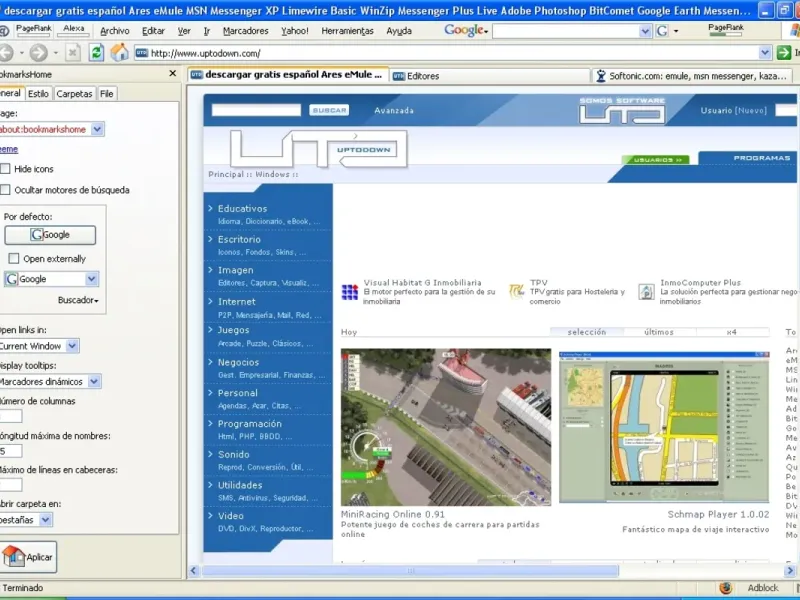Click the green Go arrow beside address bar
Viewport: 800px width, 600px height.
pyautogui.click(x=784, y=53)
